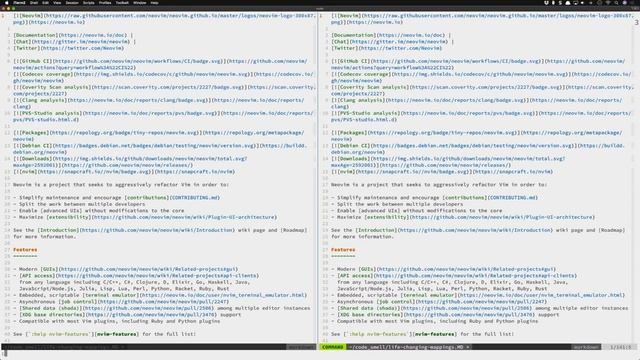Image resolution: width=640 pixels, height=360 pixels.
Task: Click the [Documentation] link line in left pane
Action: 73,35
